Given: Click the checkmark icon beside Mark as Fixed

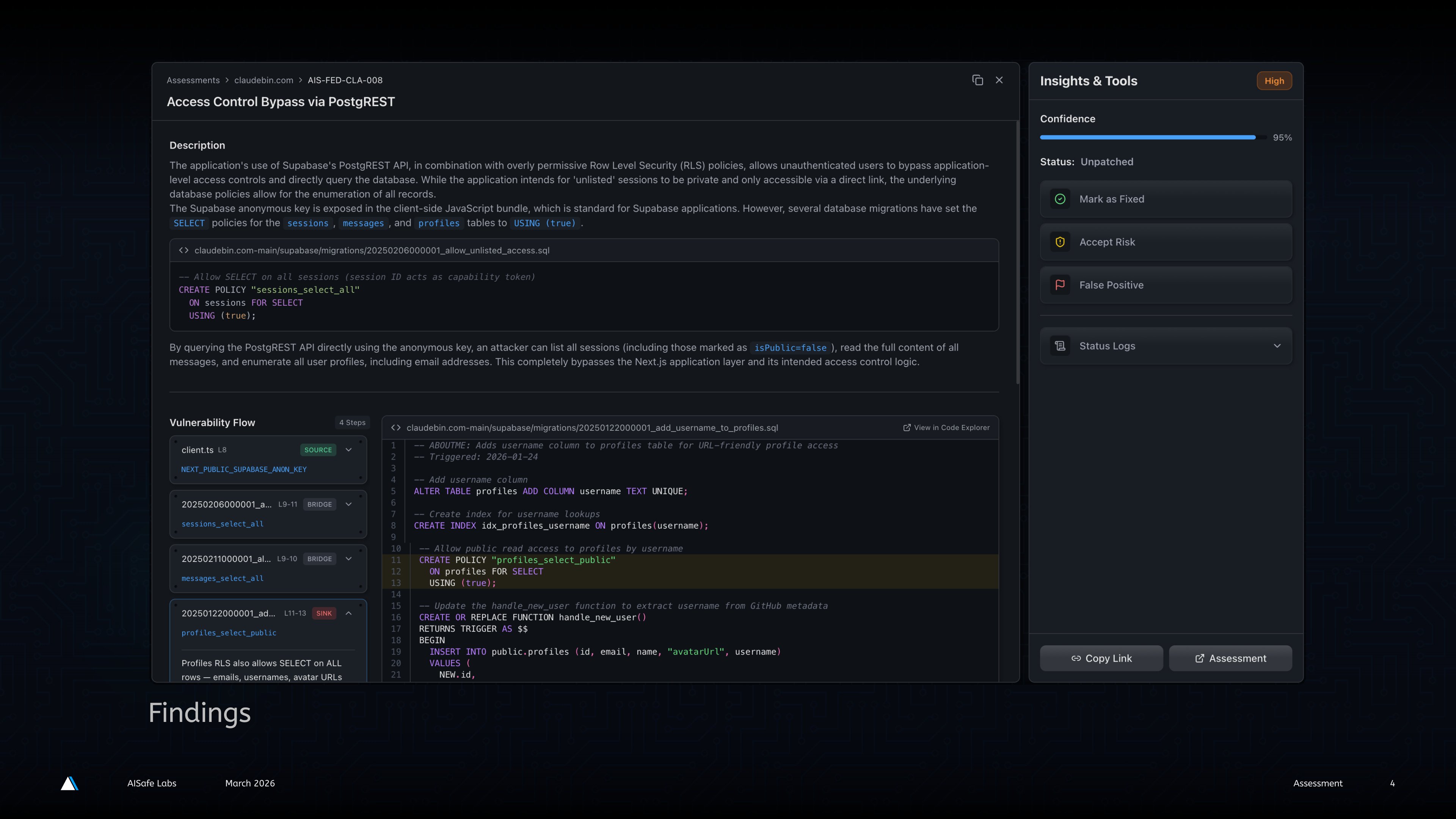Looking at the screenshot, I should [x=1060, y=198].
